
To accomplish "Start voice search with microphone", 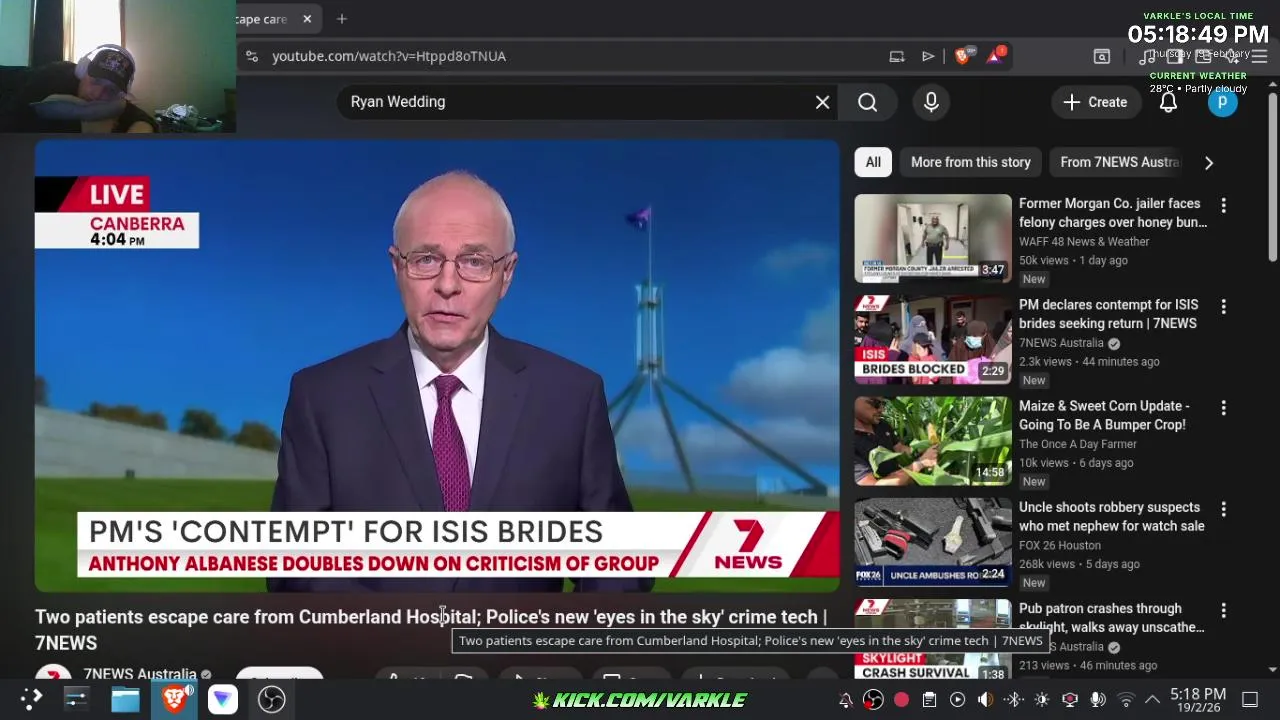I will click(931, 102).
